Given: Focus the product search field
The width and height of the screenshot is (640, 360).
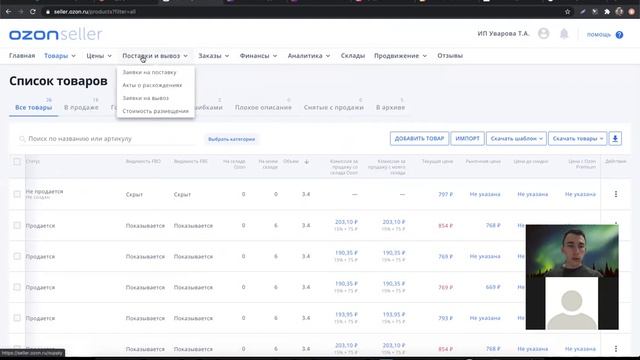Looking at the screenshot, I should [x=106, y=139].
